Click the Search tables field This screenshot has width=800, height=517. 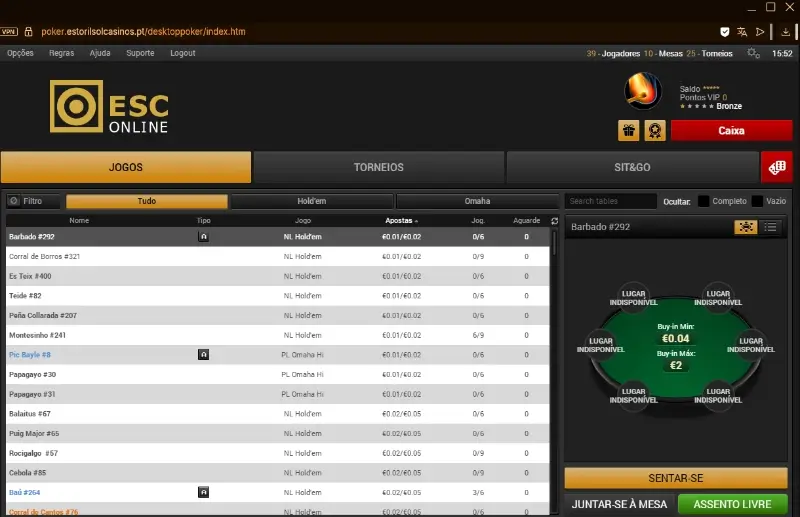[610, 201]
